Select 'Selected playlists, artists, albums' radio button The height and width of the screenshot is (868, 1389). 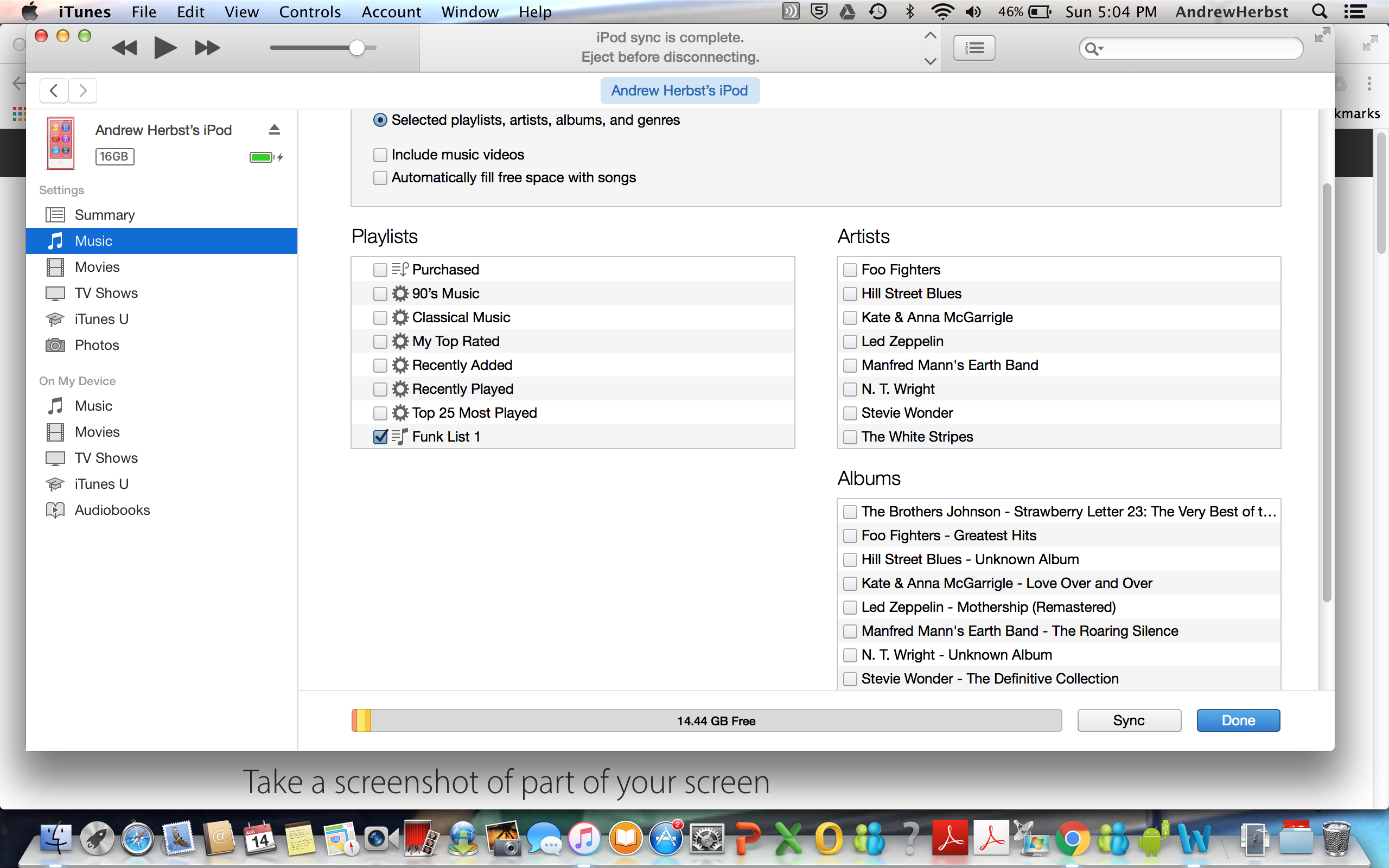[380, 120]
